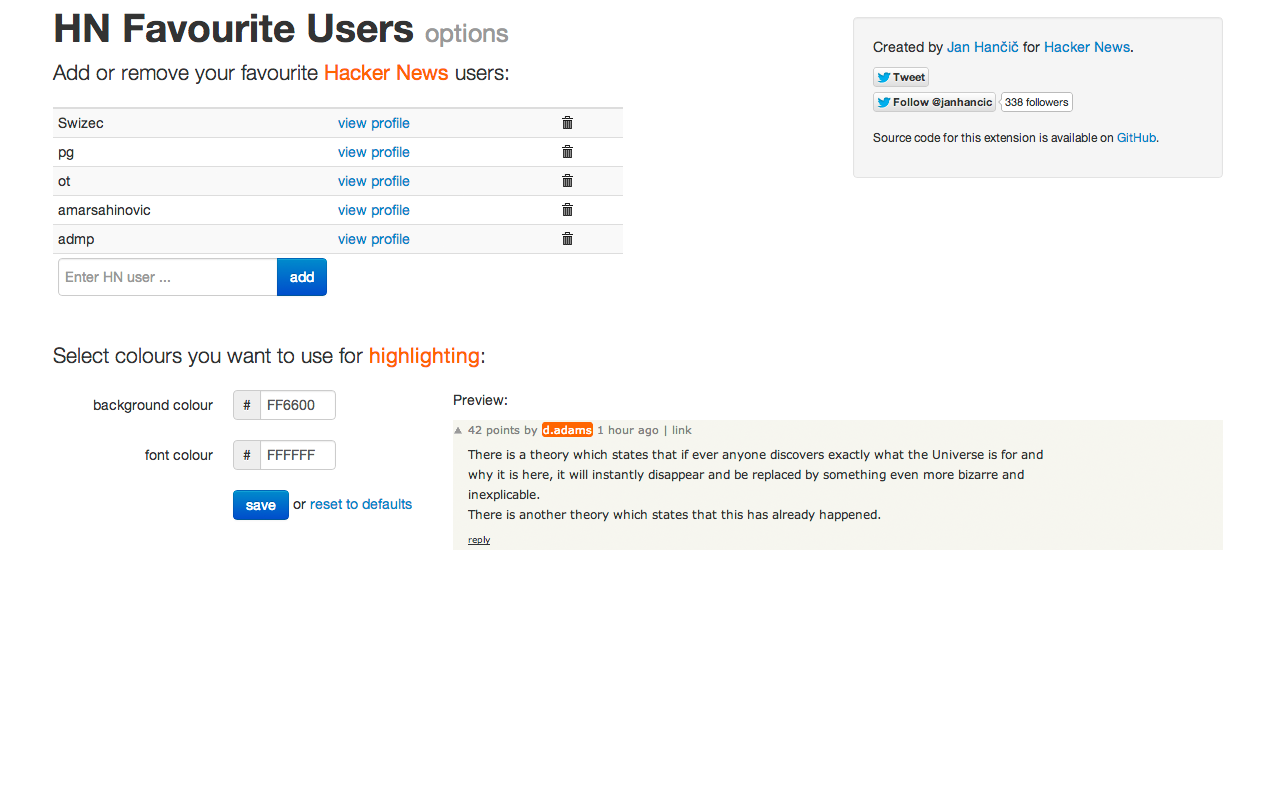Open the GitHub source link
The height and width of the screenshot is (800, 1280).
(1137, 138)
